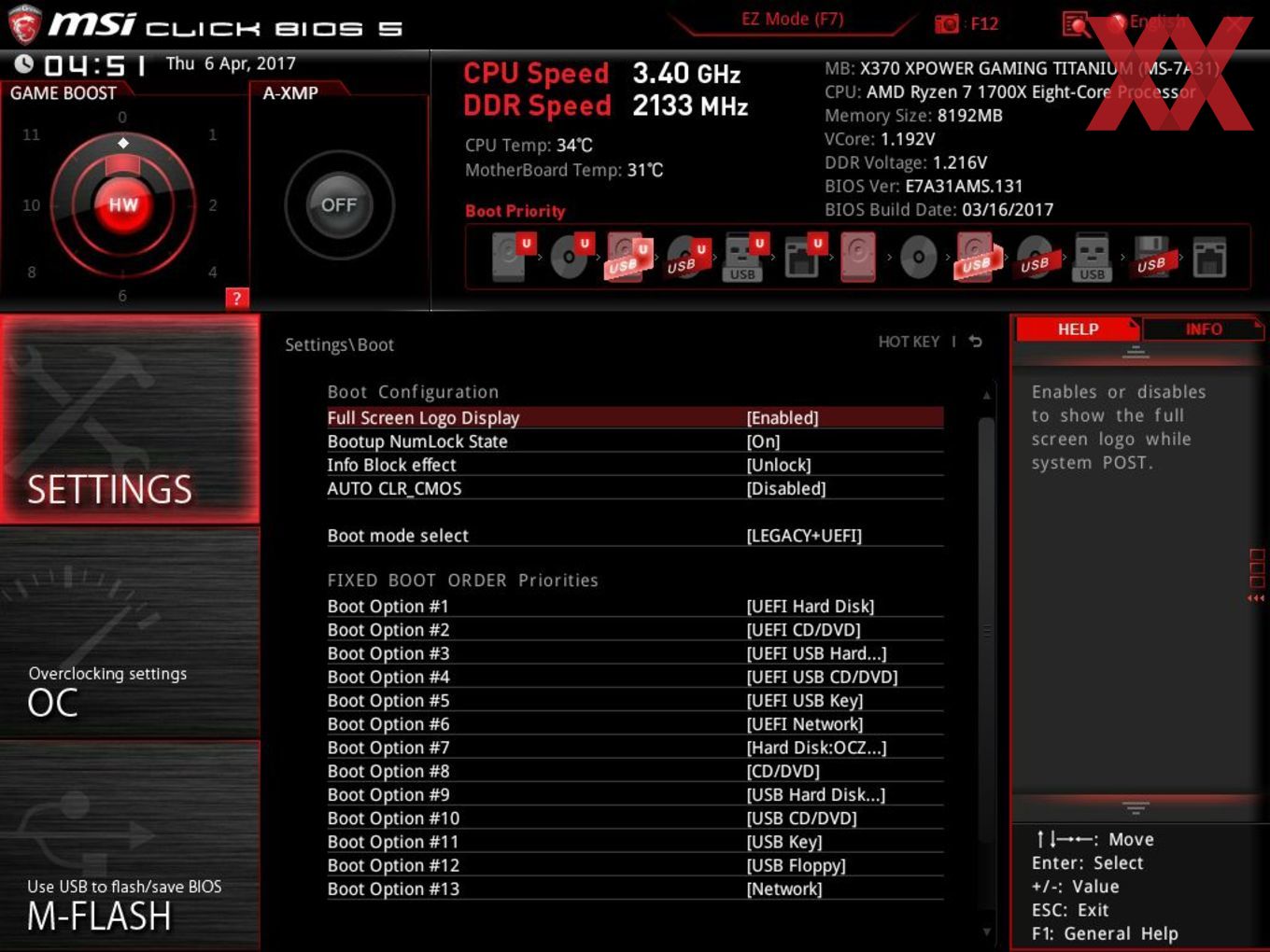The height and width of the screenshot is (952, 1270).
Task: Click the MSI dragon shield logo
Action: (23, 25)
